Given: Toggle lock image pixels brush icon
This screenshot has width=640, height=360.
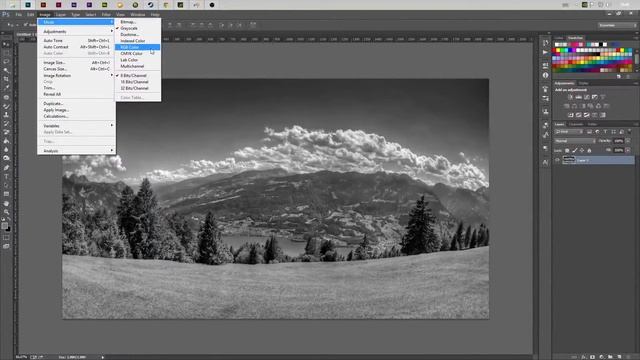Looking at the screenshot, I should pos(575,151).
